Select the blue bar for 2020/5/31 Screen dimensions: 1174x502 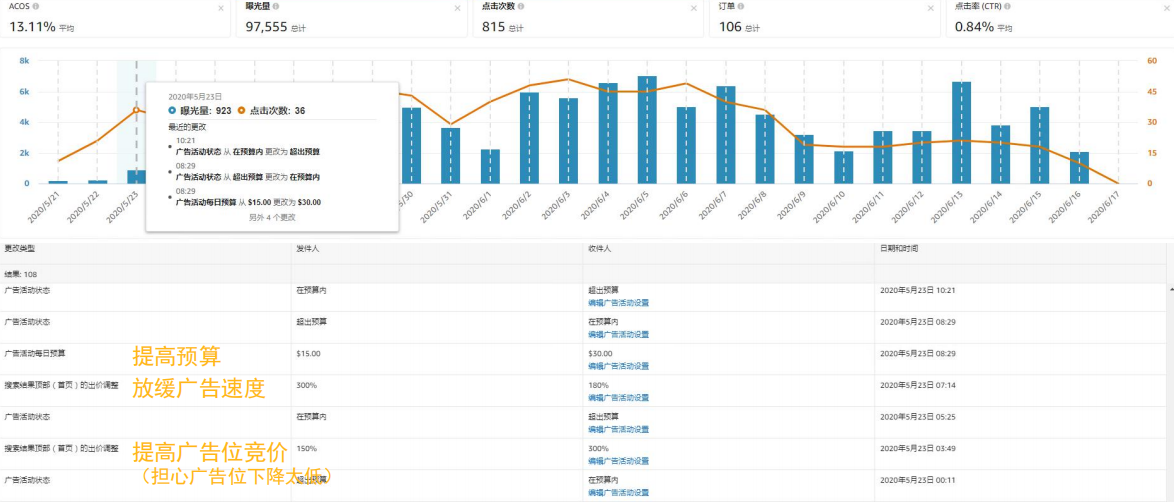tap(450, 156)
